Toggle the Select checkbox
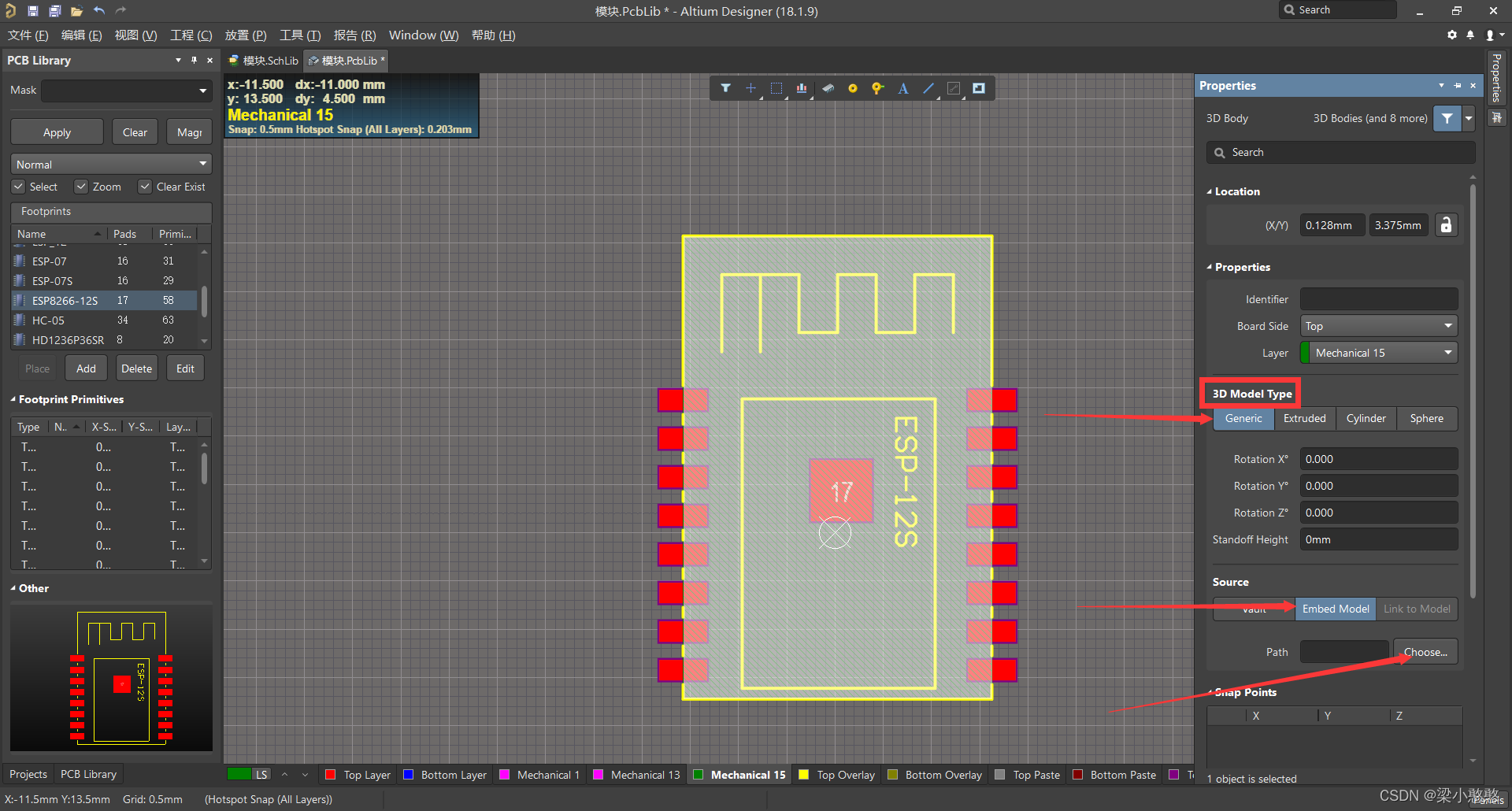1512x811 pixels. tap(18, 187)
